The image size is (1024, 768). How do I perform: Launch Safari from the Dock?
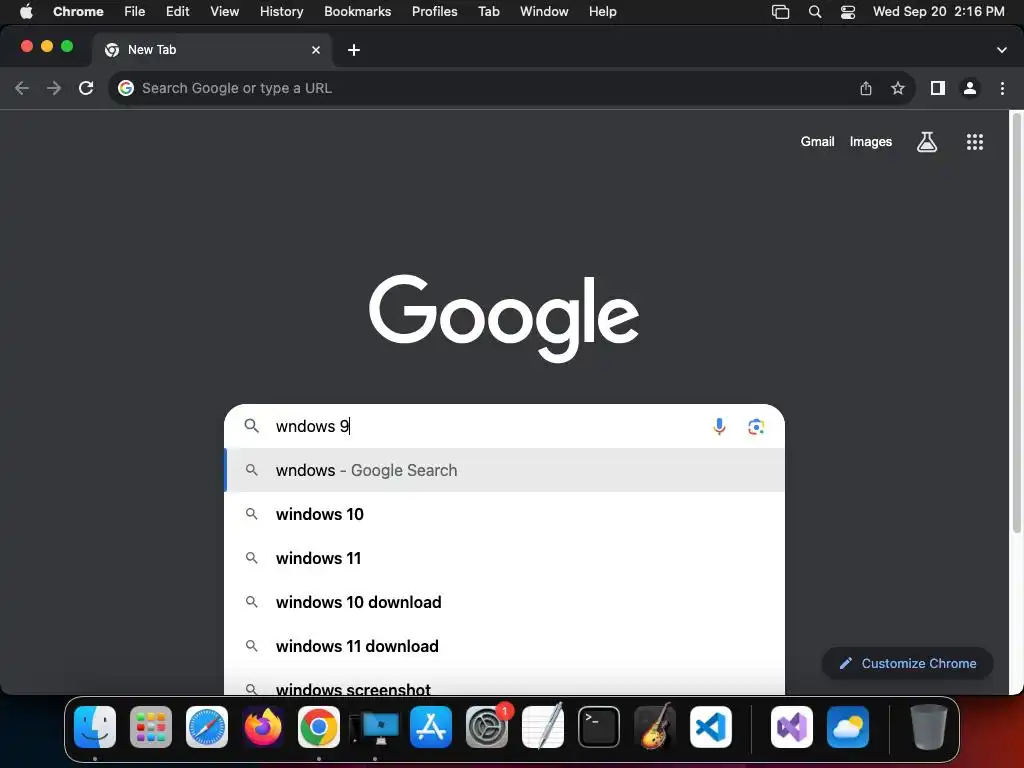coord(207,727)
